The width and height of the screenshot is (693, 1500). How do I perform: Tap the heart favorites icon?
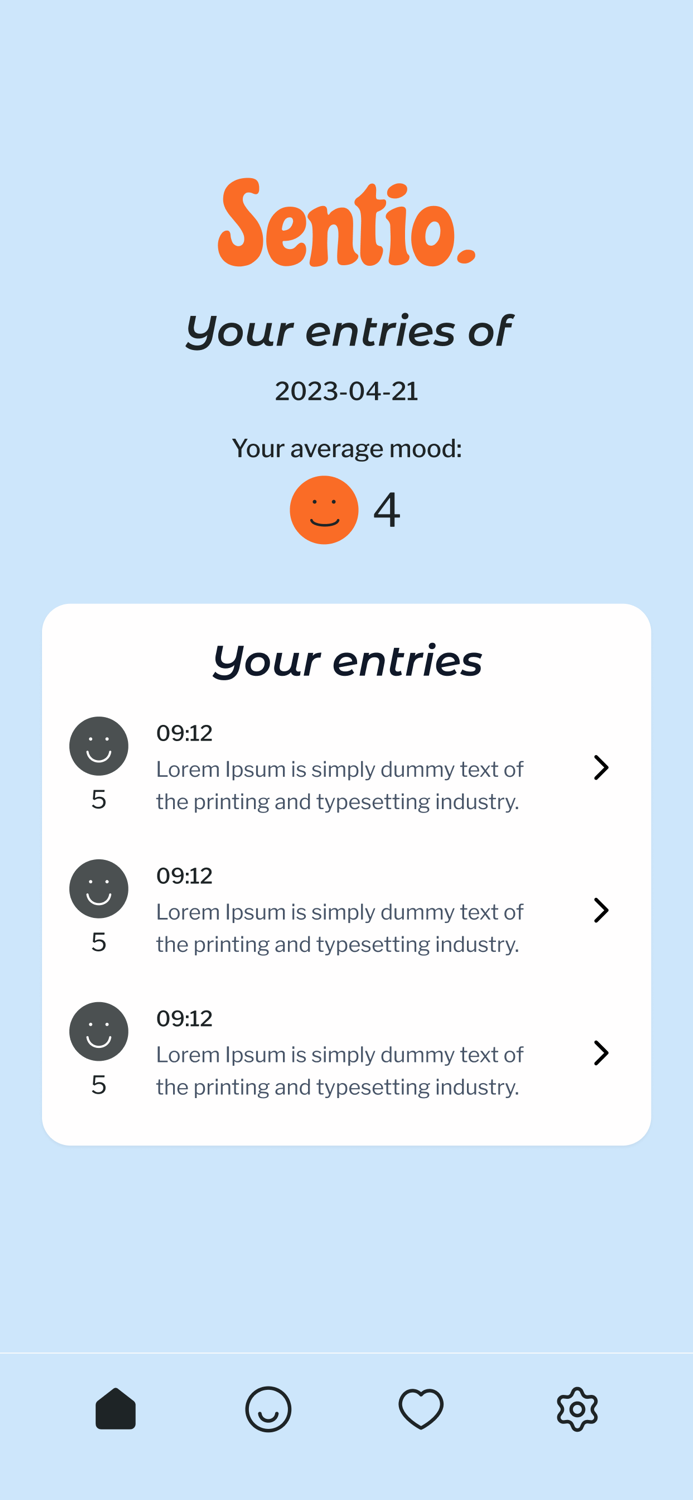(x=421, y=1408)
